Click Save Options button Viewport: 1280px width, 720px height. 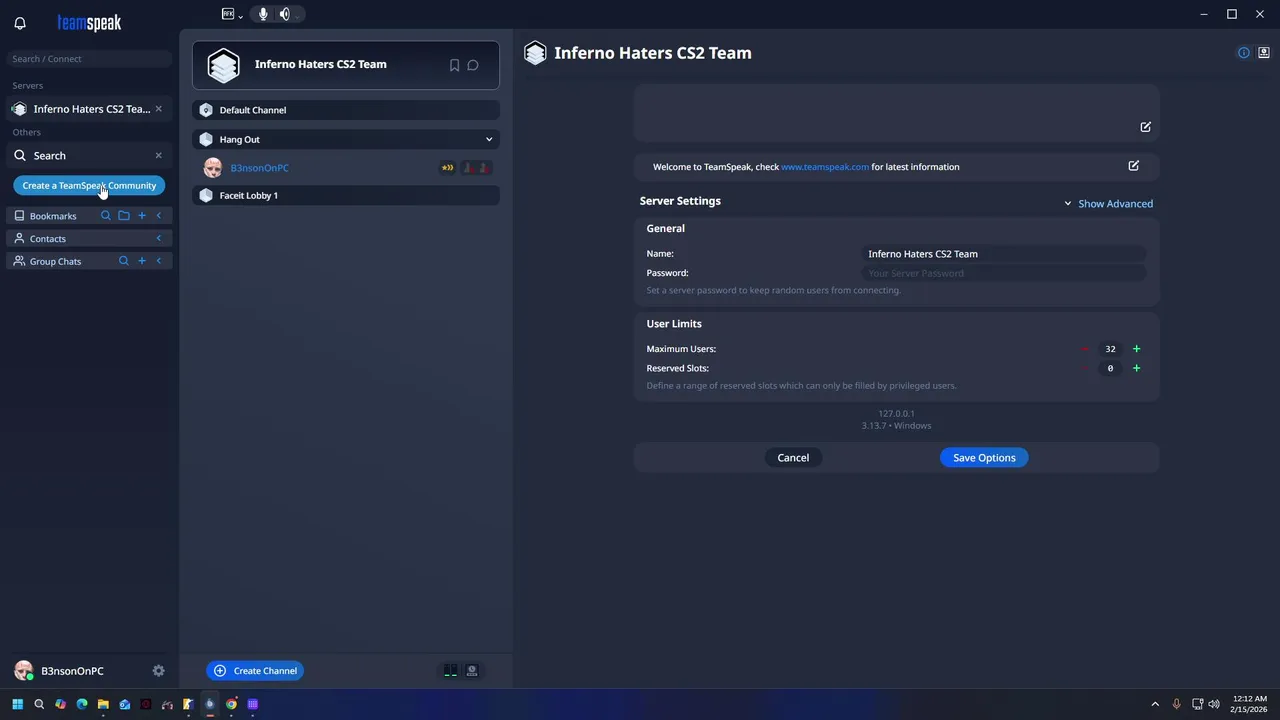pos(984,458)
